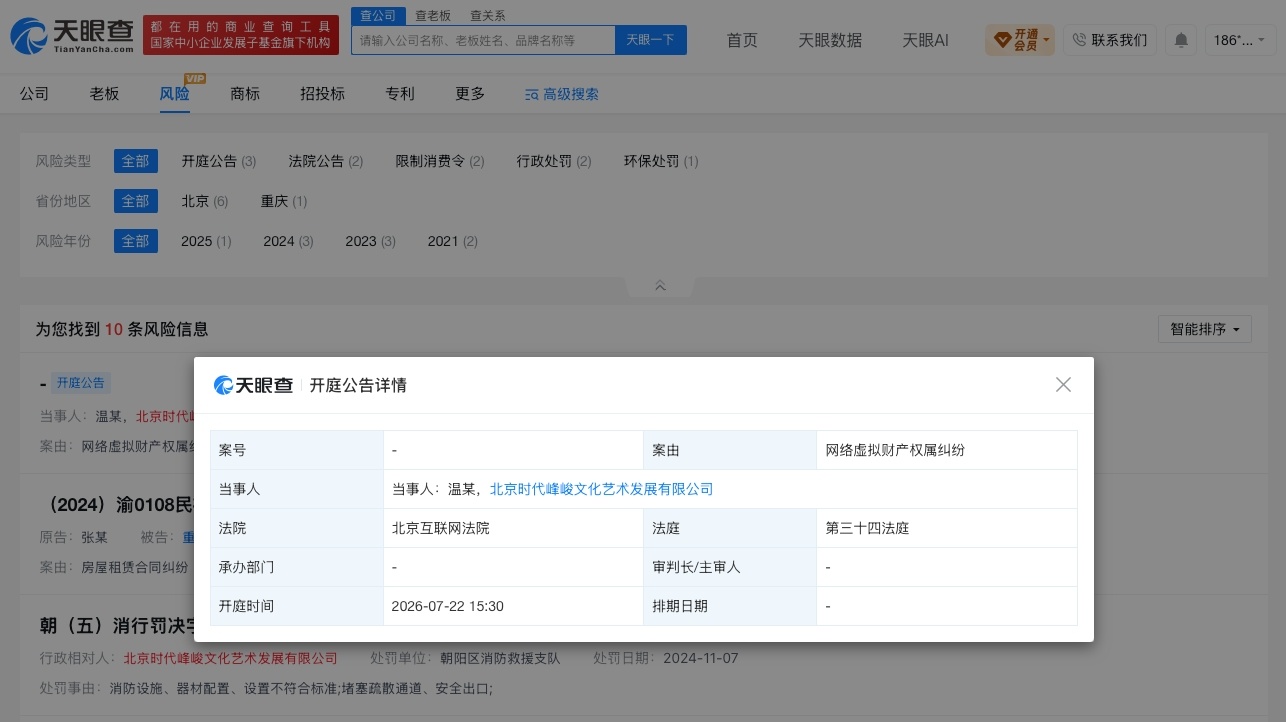Focus the company name search input field
This screenshot has height=722, width=1286.
(483, 40)
